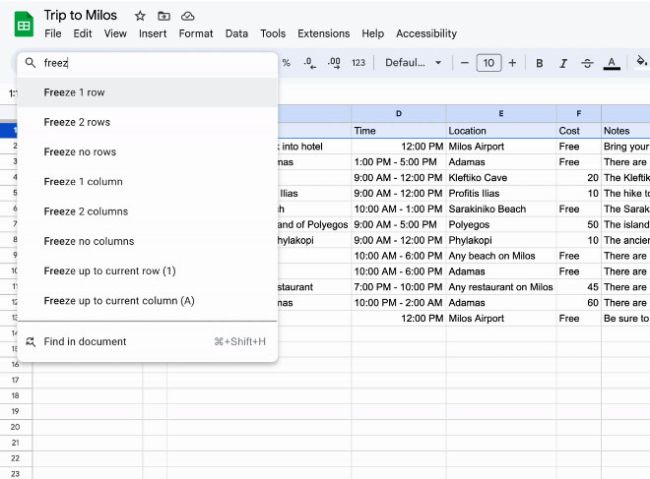The image size is (650, 479).
Task: Select row 22 header
Action: coord(16,459)
